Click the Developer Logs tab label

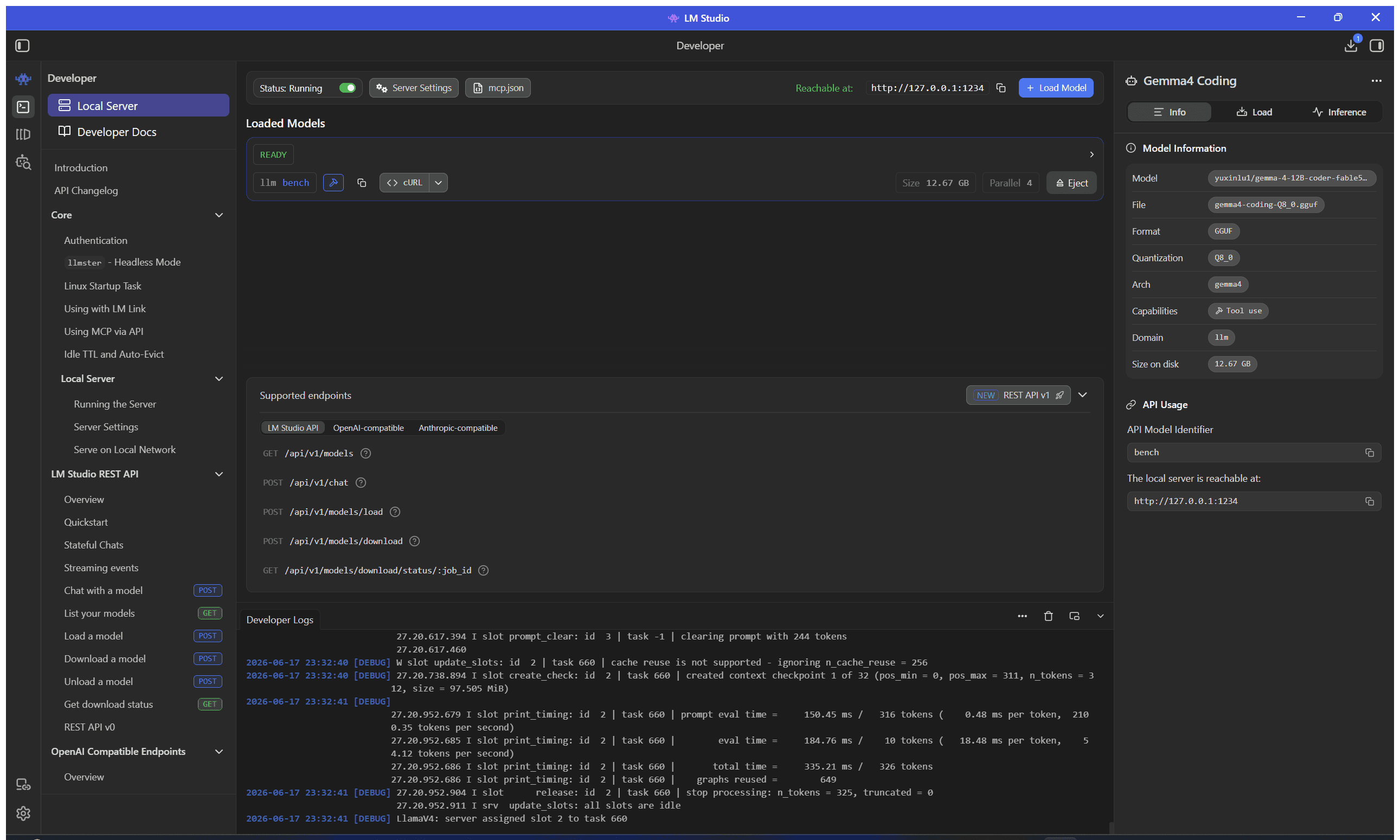(280, 620)
